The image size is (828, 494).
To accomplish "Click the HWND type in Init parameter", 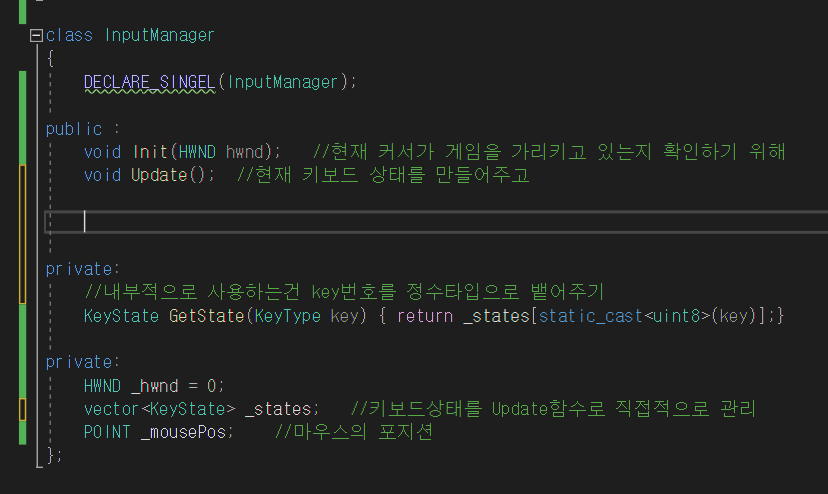I will click(197, 152).
